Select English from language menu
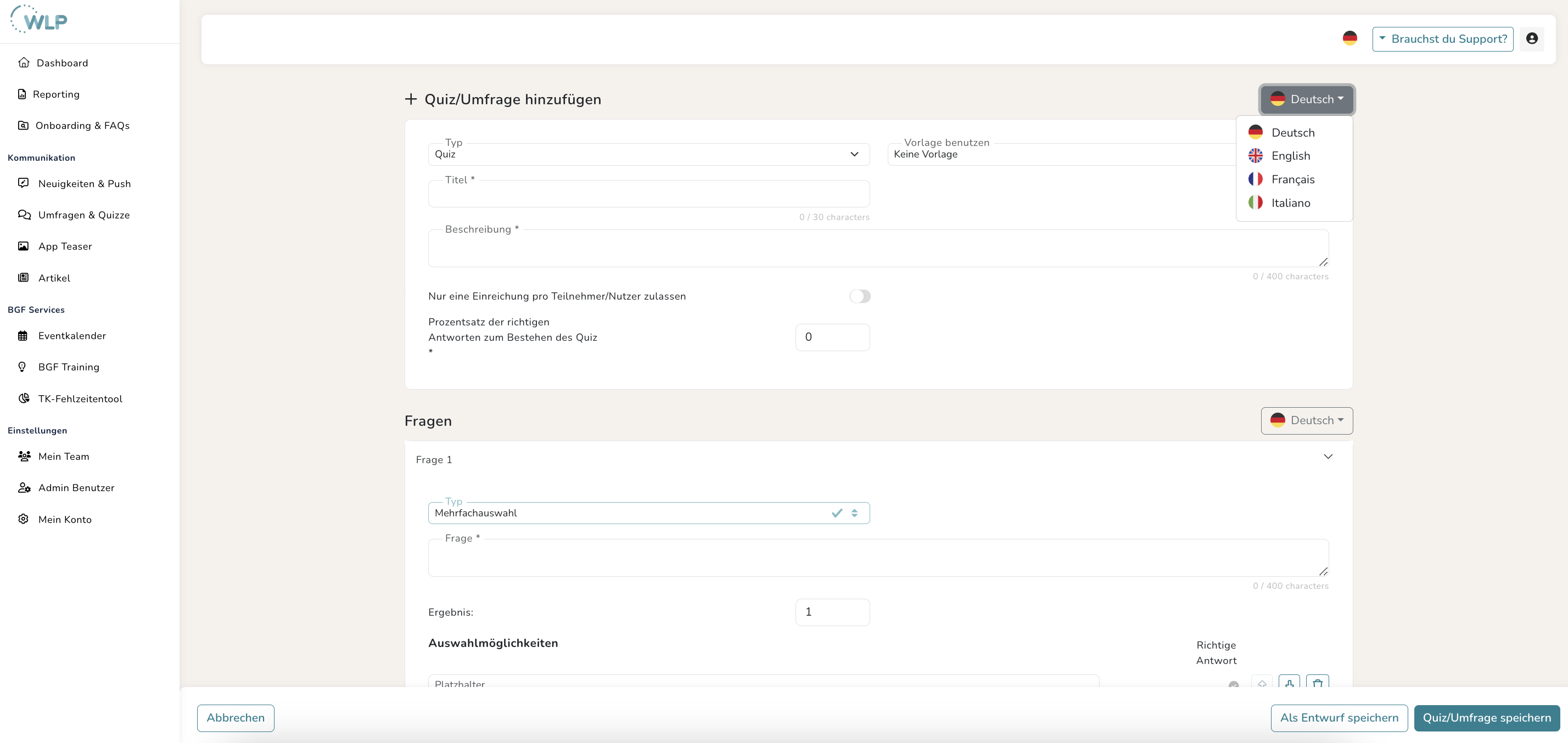Viewport: 1568px width, 743px height. [1290, 156]
